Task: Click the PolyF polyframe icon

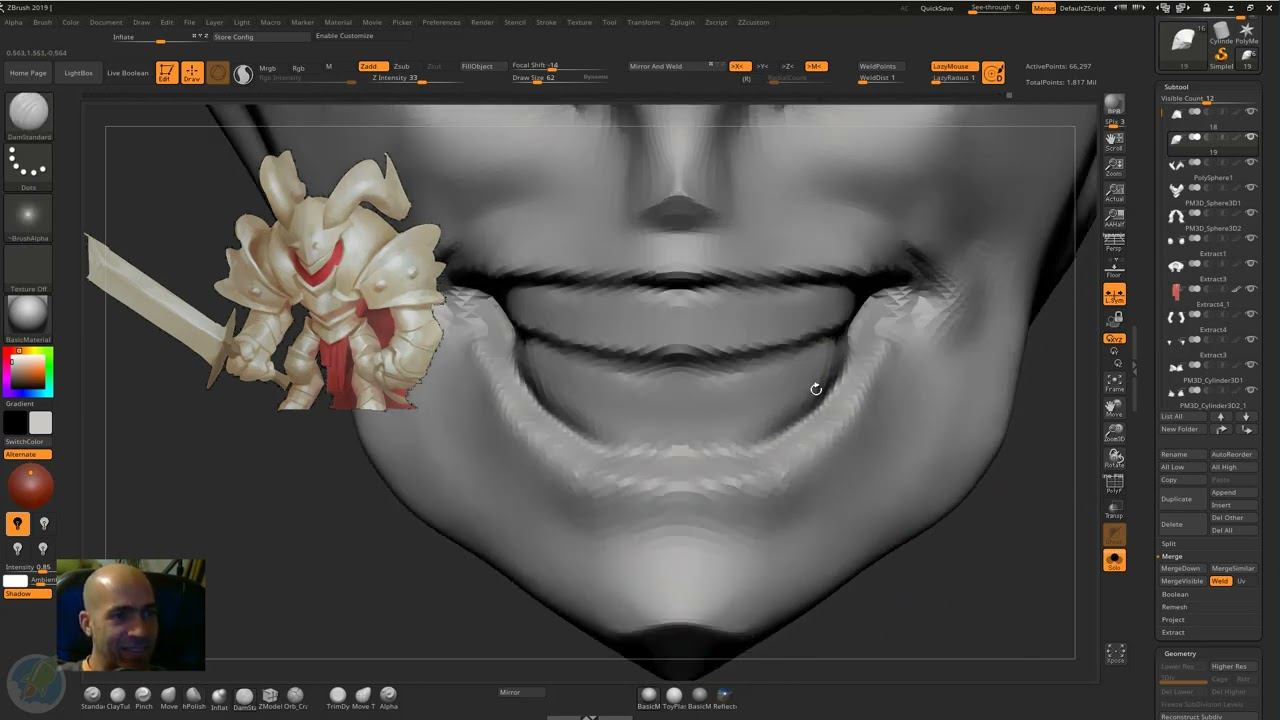Action: click(1114, 485)
